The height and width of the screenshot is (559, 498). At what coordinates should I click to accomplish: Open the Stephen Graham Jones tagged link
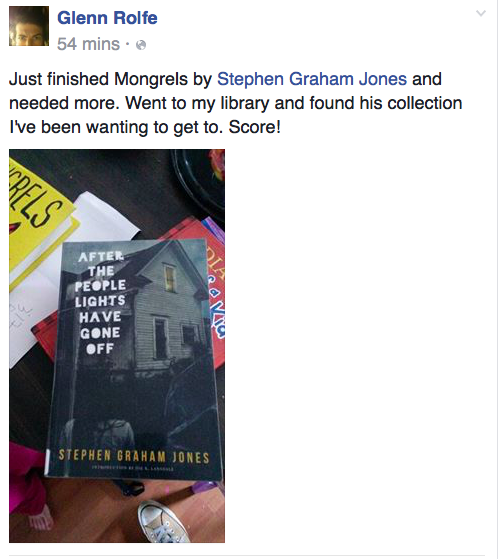[312, 79]
